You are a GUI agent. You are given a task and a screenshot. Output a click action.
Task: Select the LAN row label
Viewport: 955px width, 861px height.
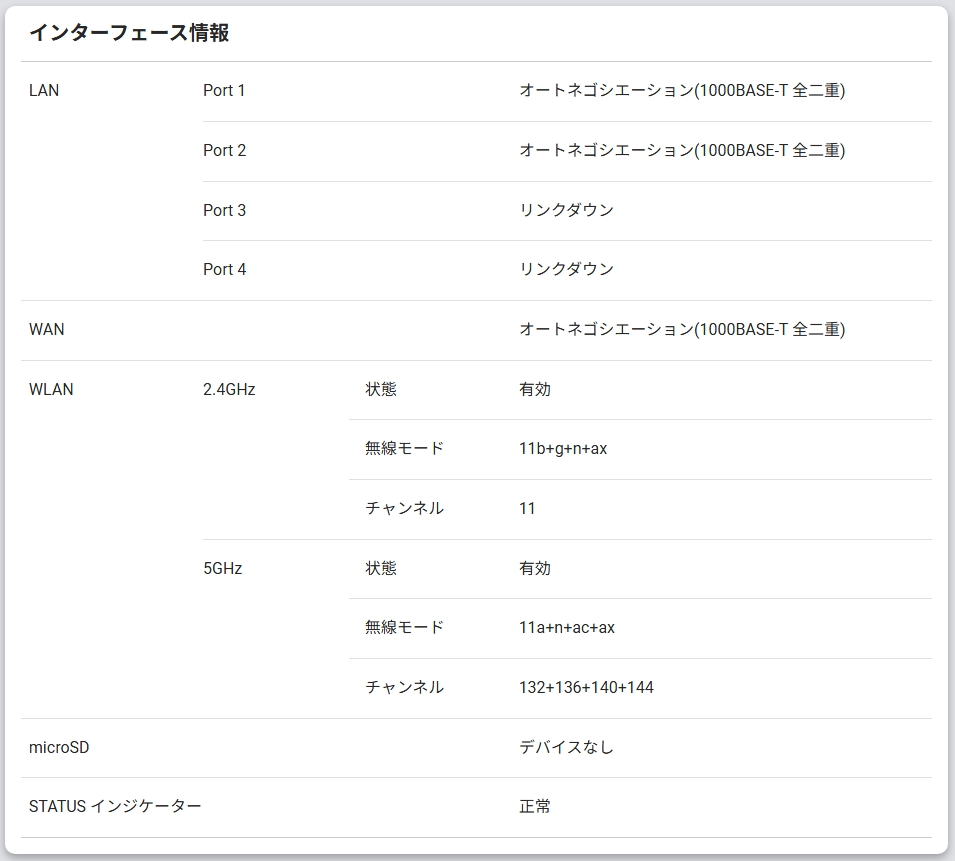[42, 90]
